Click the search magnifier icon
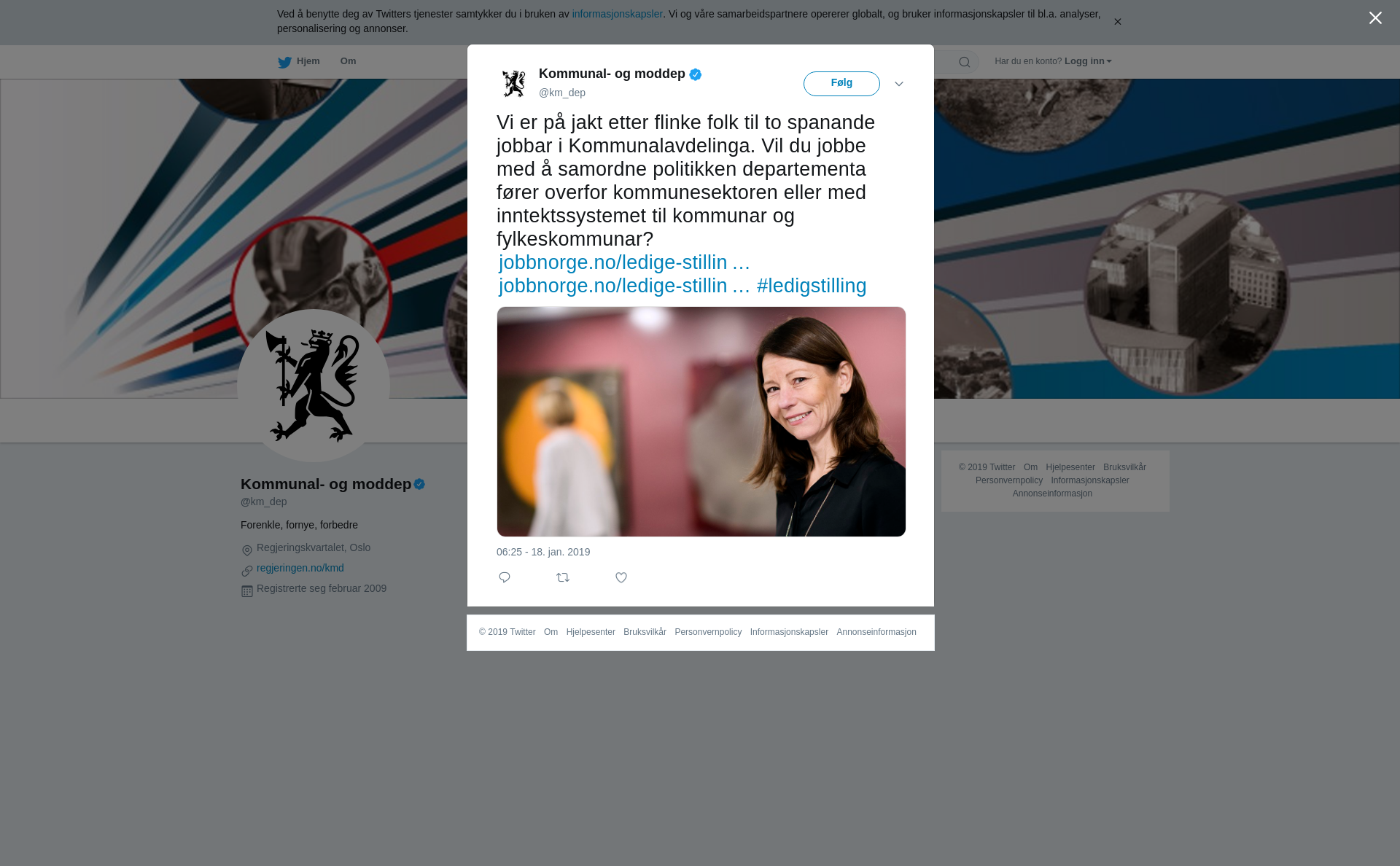 (965, 62)
